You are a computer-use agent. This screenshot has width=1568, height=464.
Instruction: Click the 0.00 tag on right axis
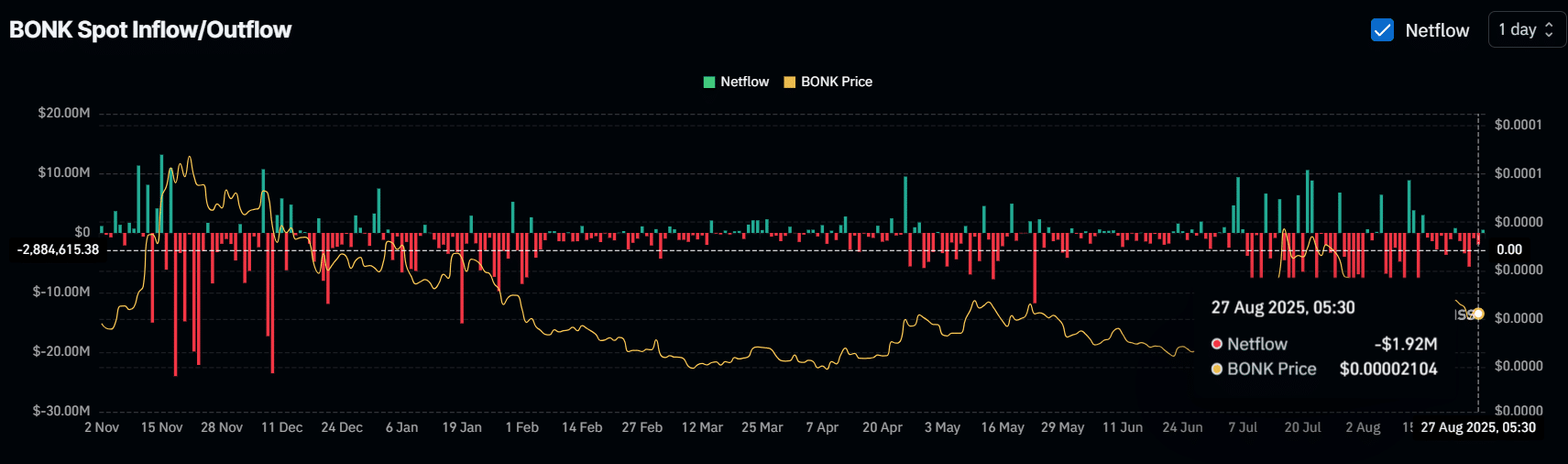pos(1508,249)
